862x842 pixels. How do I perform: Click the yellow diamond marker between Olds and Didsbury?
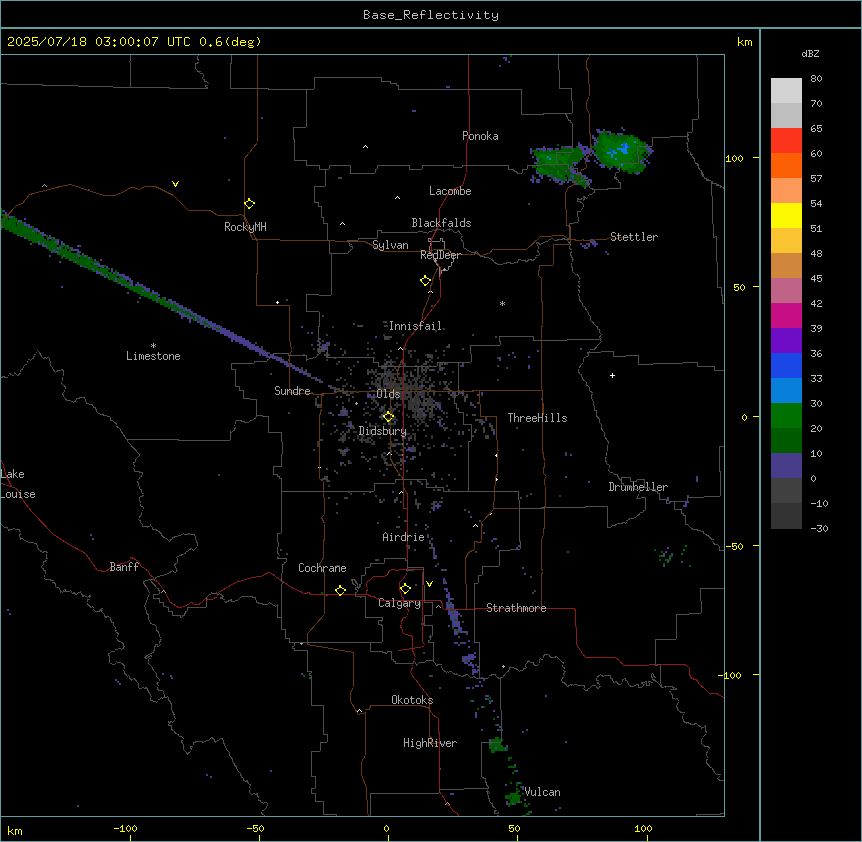[x=388, y=417]
